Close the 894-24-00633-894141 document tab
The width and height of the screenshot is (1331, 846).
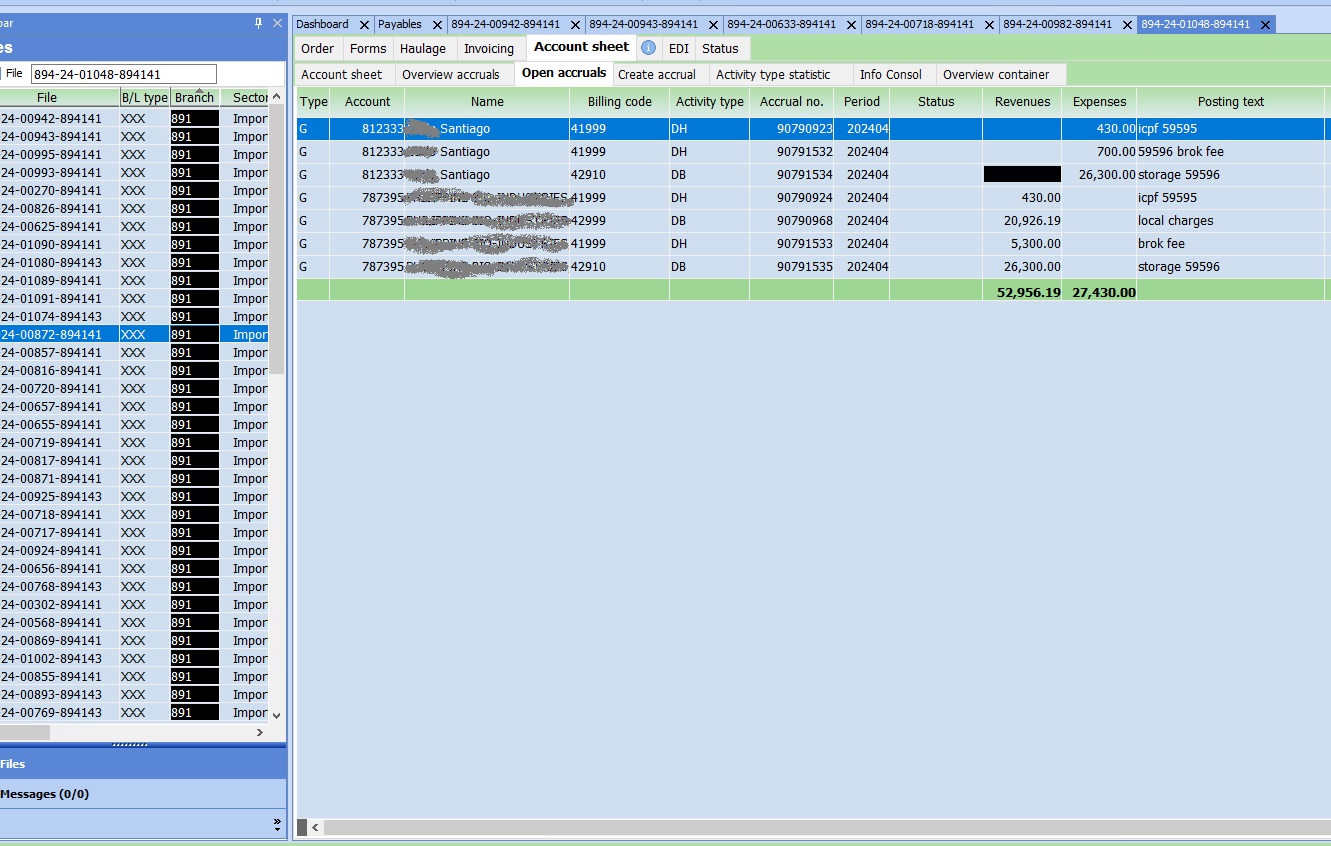852,25
